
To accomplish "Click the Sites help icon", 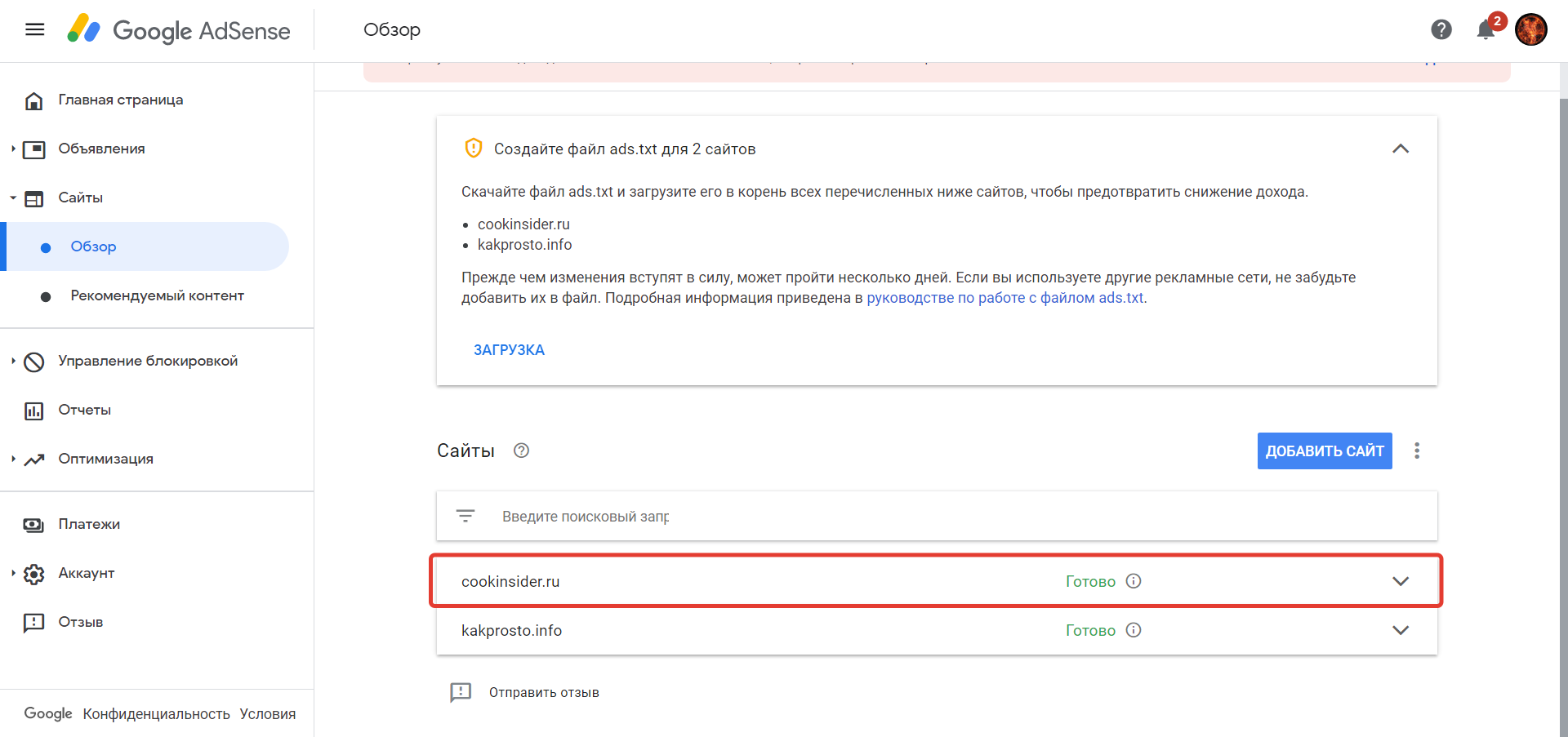I will [521, 451].
